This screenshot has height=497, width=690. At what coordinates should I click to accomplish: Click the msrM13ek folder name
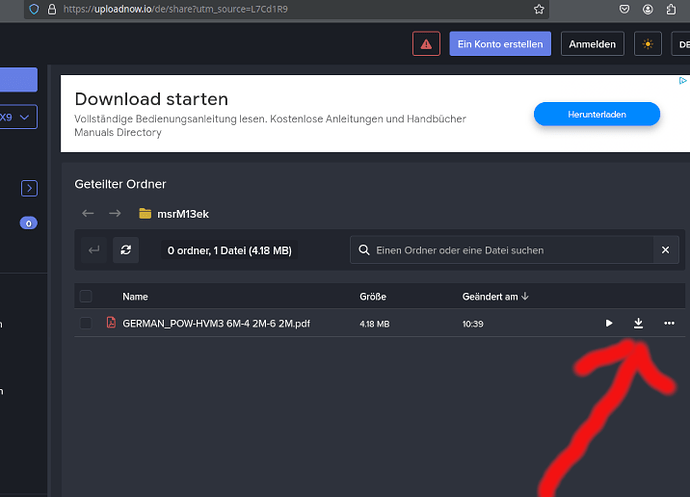(x=183, y=214)
